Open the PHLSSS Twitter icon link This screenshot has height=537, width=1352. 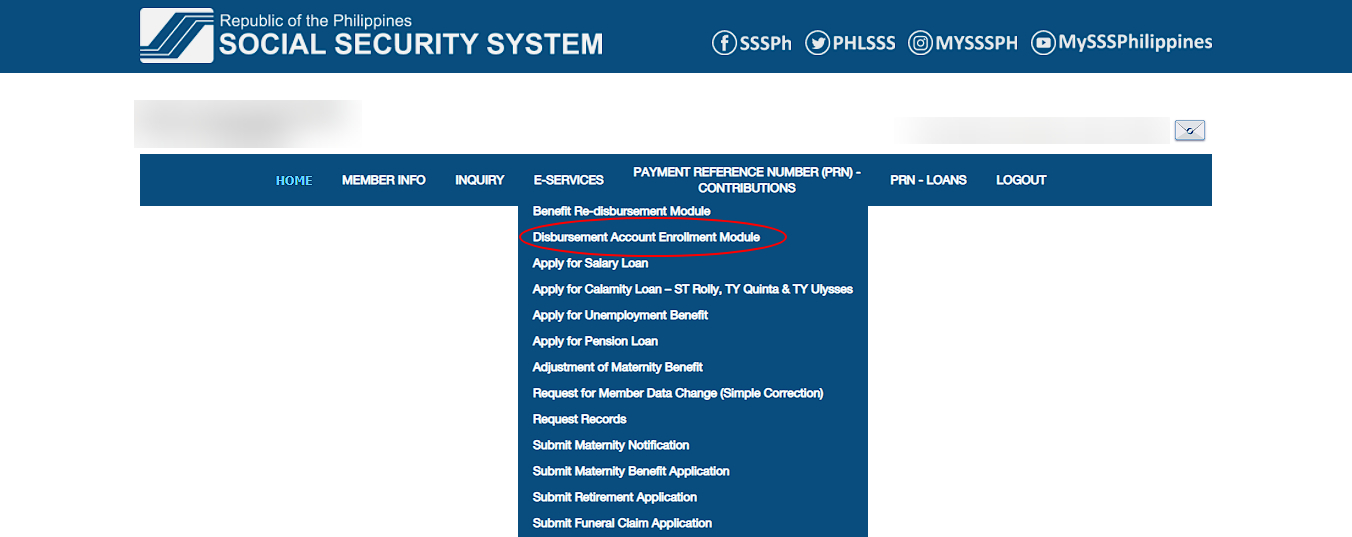818,43
